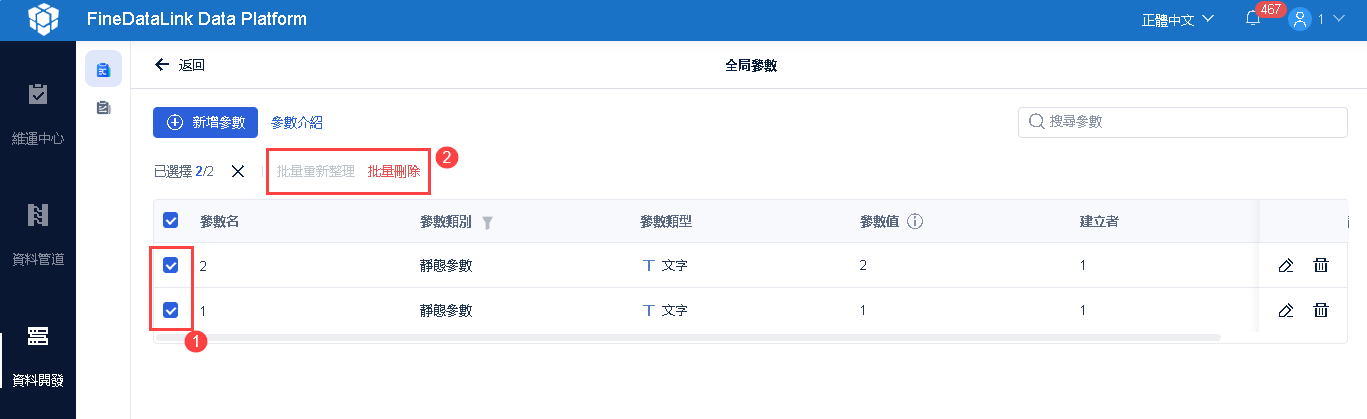The image size is (1367, 419).
Task: Click the edit pencil icon for parameter 2
Action: point(1286,265)
